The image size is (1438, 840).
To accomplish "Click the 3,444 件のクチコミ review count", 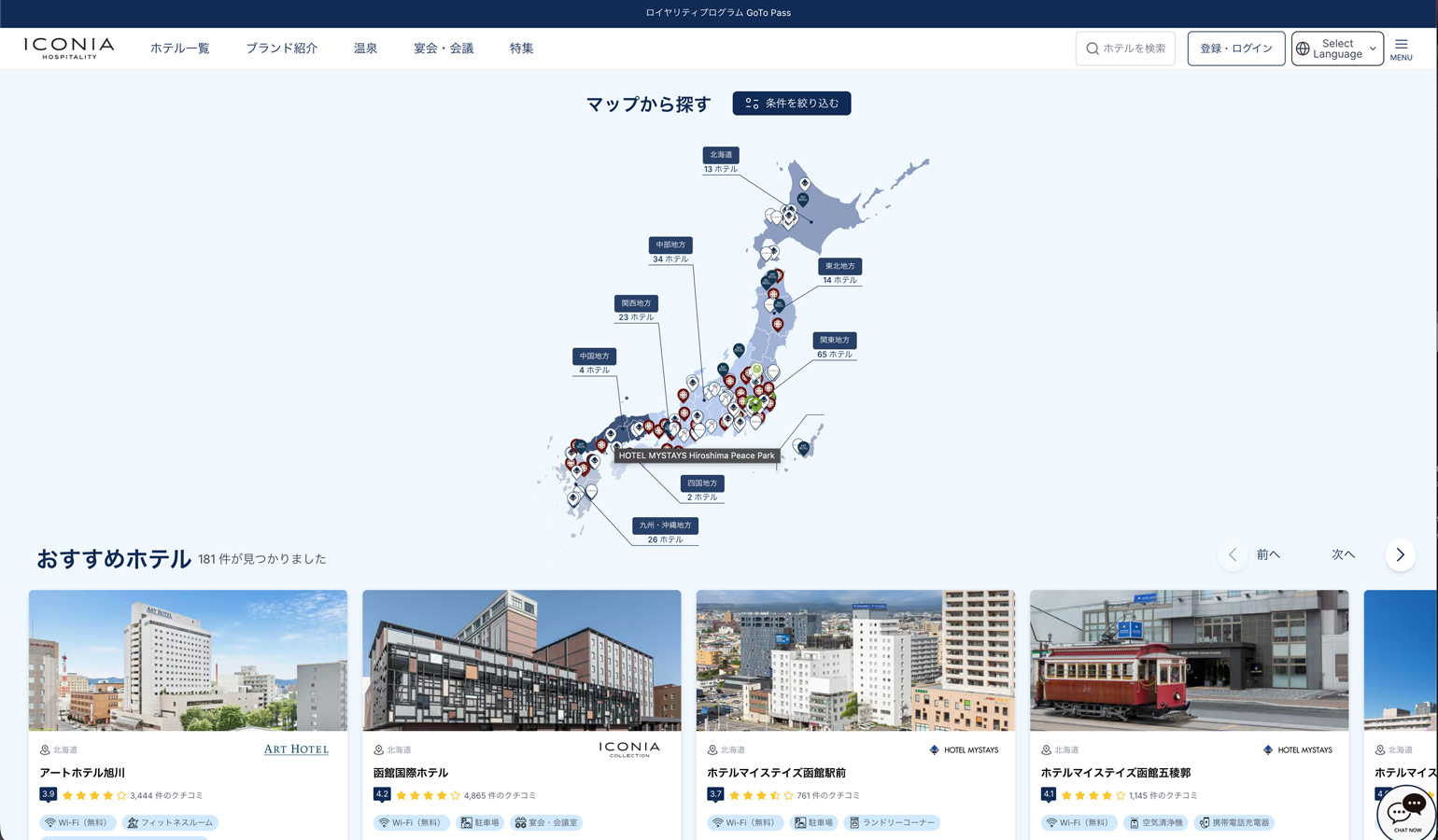I will point(166,796).
